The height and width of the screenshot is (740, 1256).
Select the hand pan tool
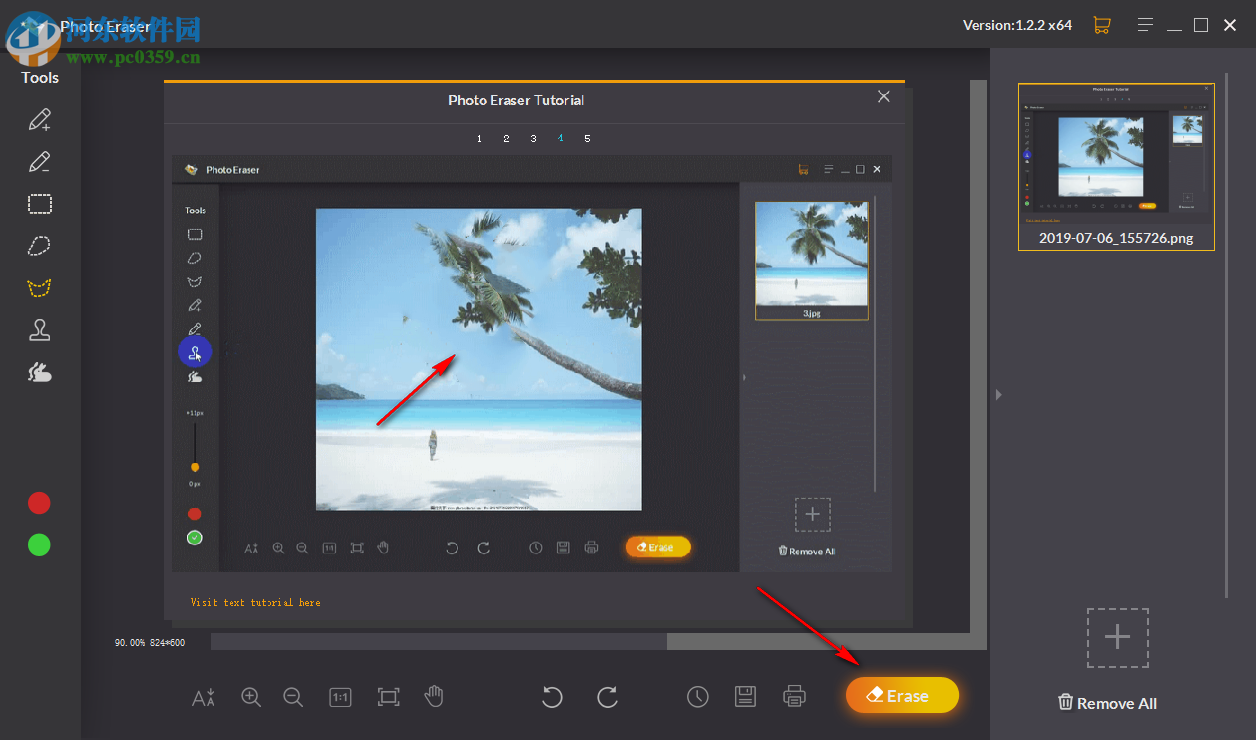pyautogui.click(x=434, y=697)
